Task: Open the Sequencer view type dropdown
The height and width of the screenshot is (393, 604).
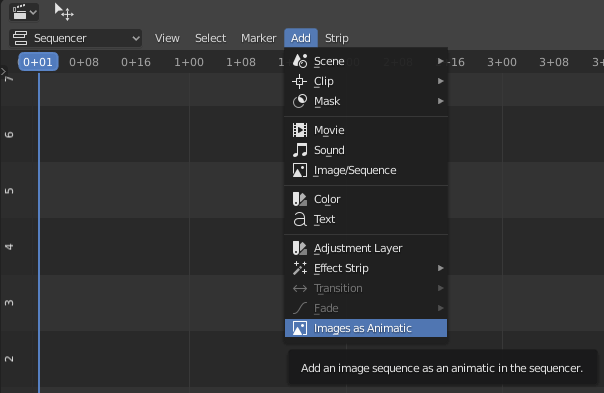Action: click(x=76, y=38)
